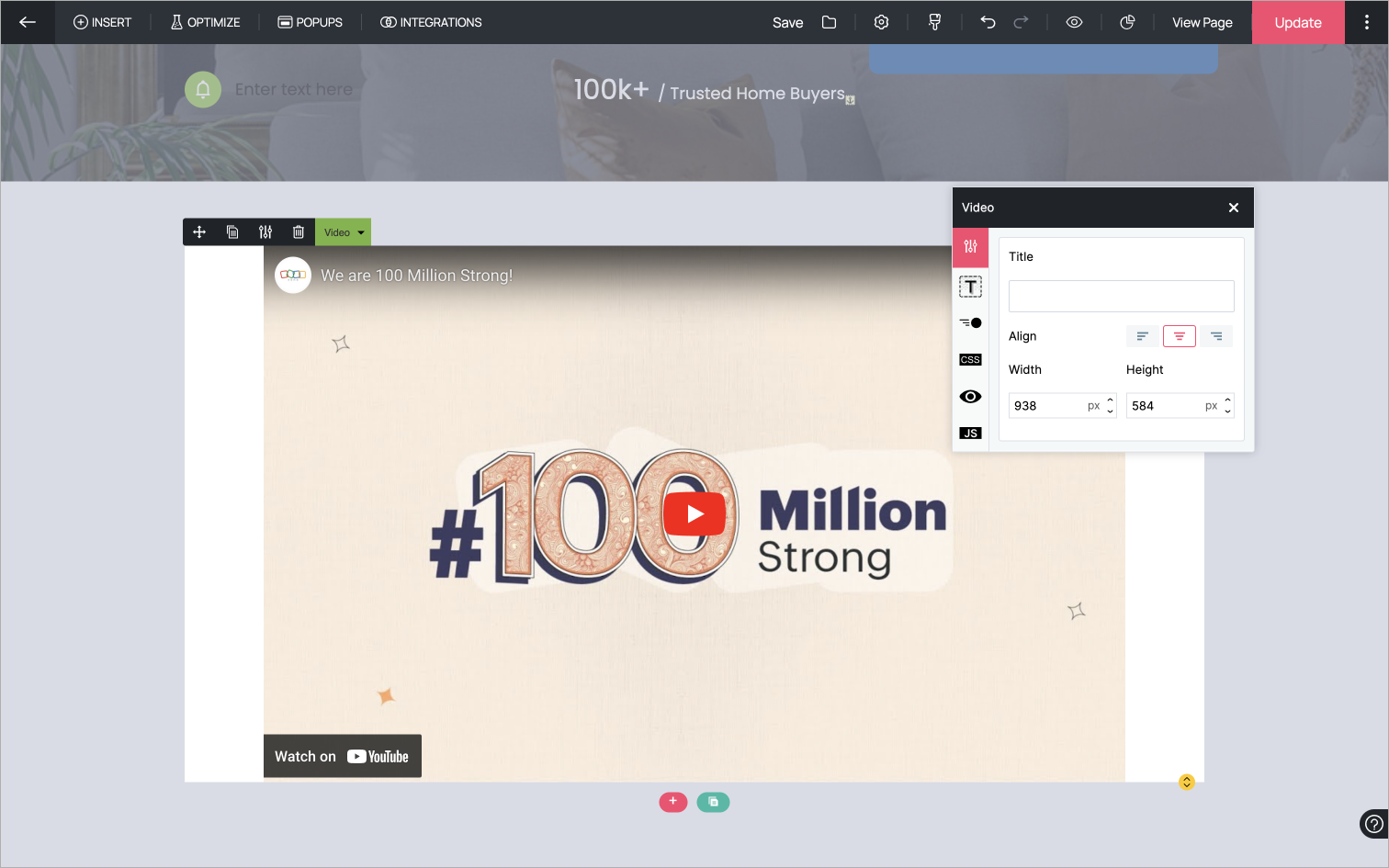
Task: Open the visibility eye tab in Video panel
Action: point(971,397)
